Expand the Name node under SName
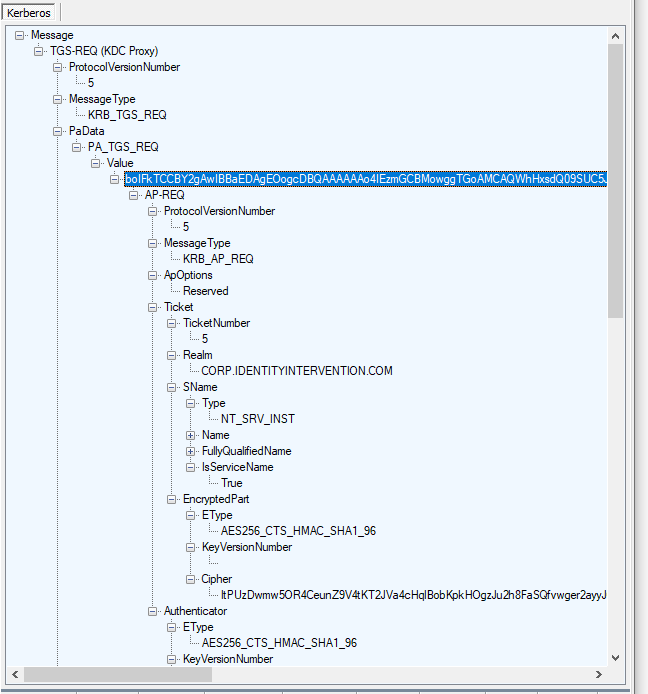Screen dimensions: 648x694 tap(191, 435)
